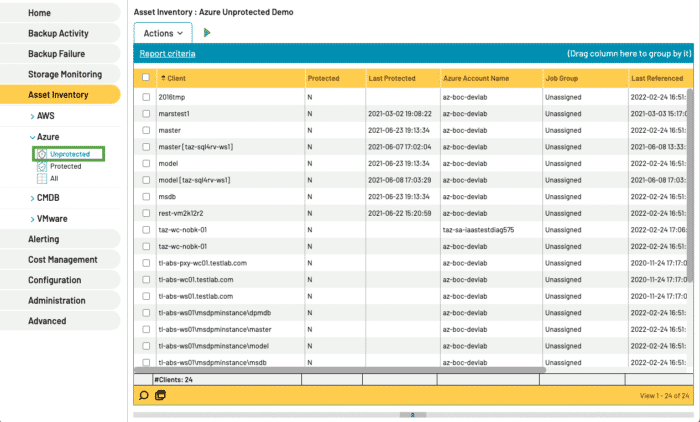Collapse panel using bottom splitter arrow
Screen dimensions: 700x422
[412, 415]
